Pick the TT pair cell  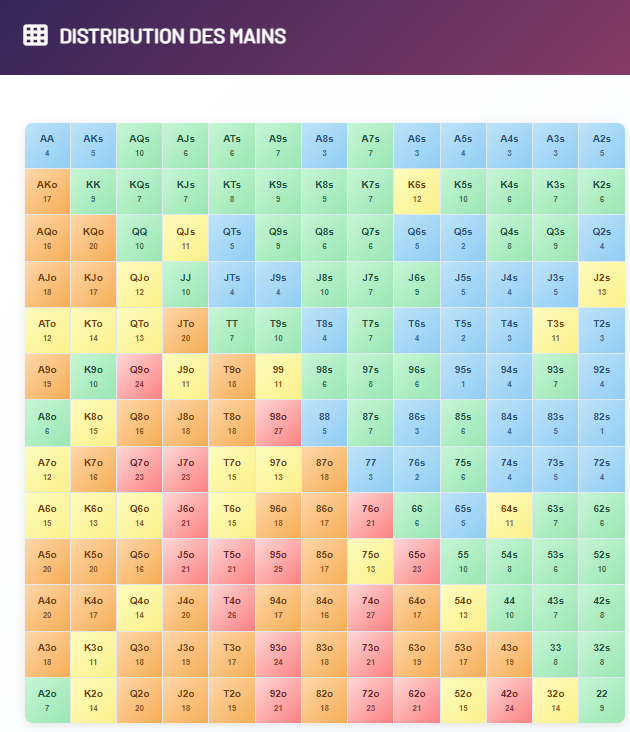tap(232, 330)
